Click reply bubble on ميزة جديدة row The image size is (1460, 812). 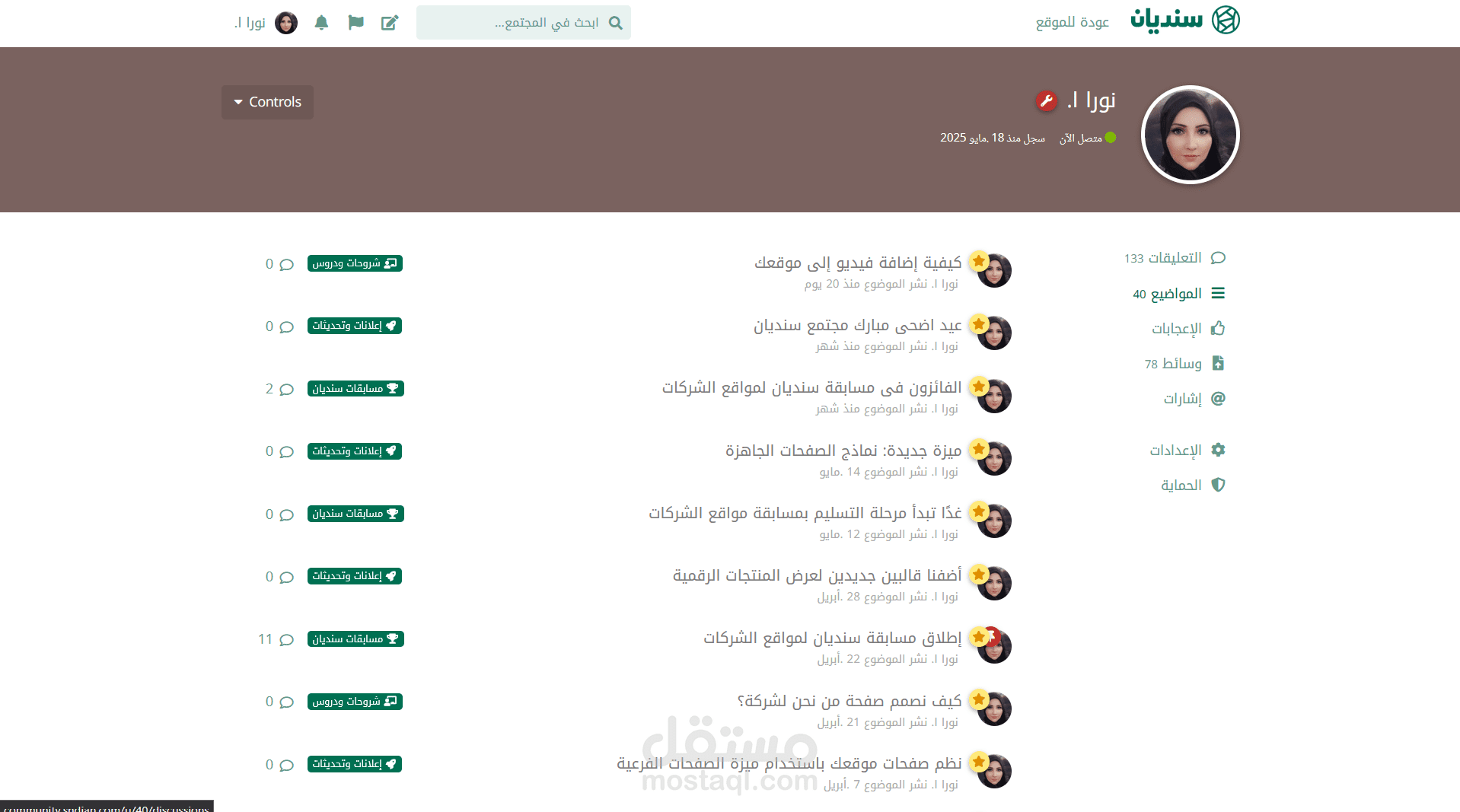[279, 451]
